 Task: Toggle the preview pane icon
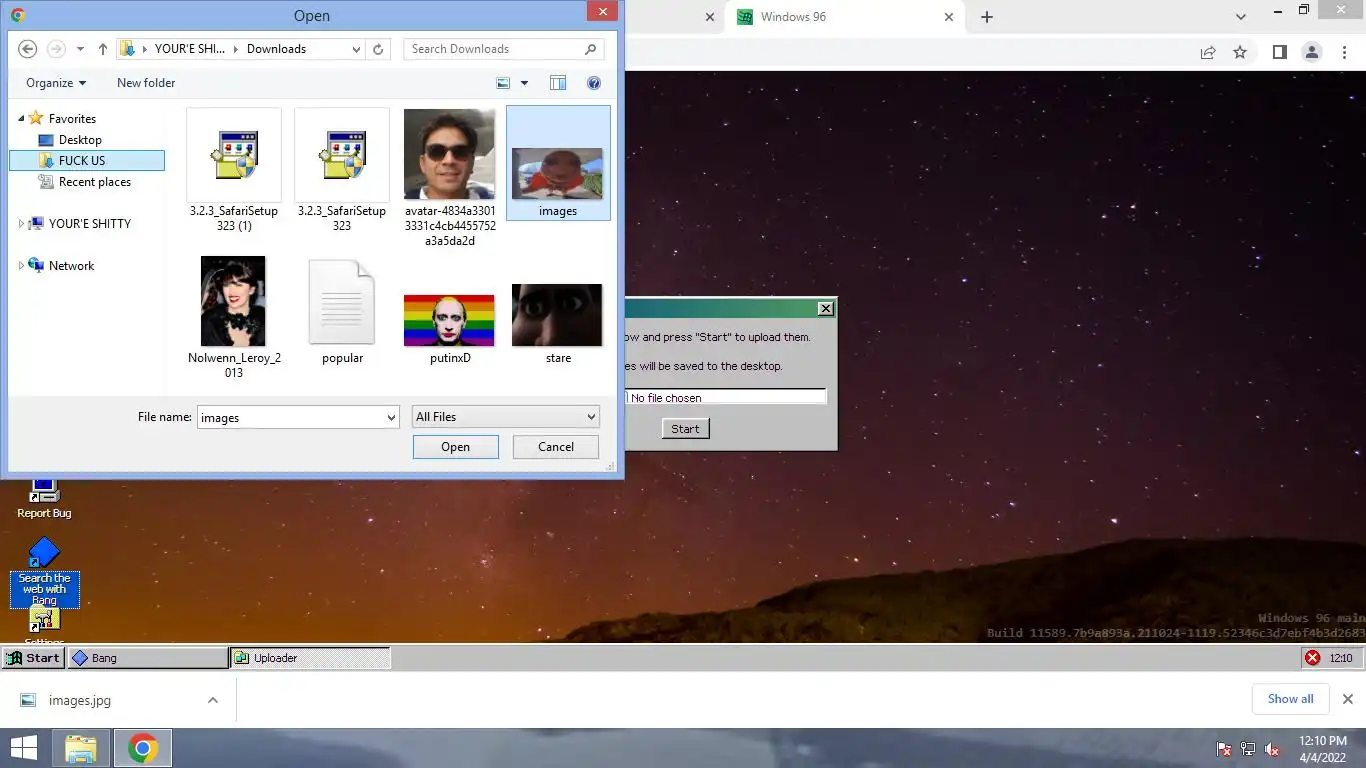tap(558, 83)
